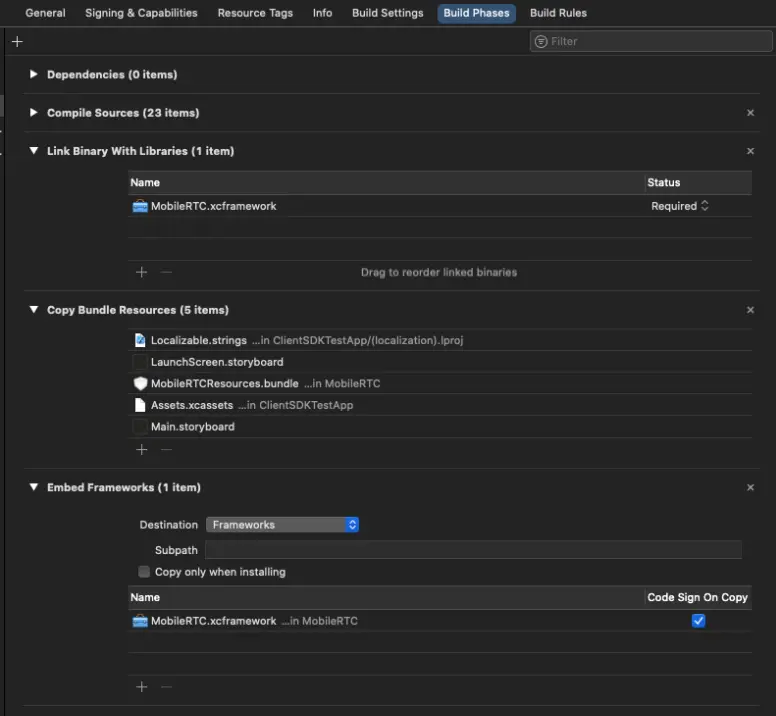776x716 pixels.
Task: Open the Signing & Capabilities tab
Action: pyautogui.click(x=141, y=13)
